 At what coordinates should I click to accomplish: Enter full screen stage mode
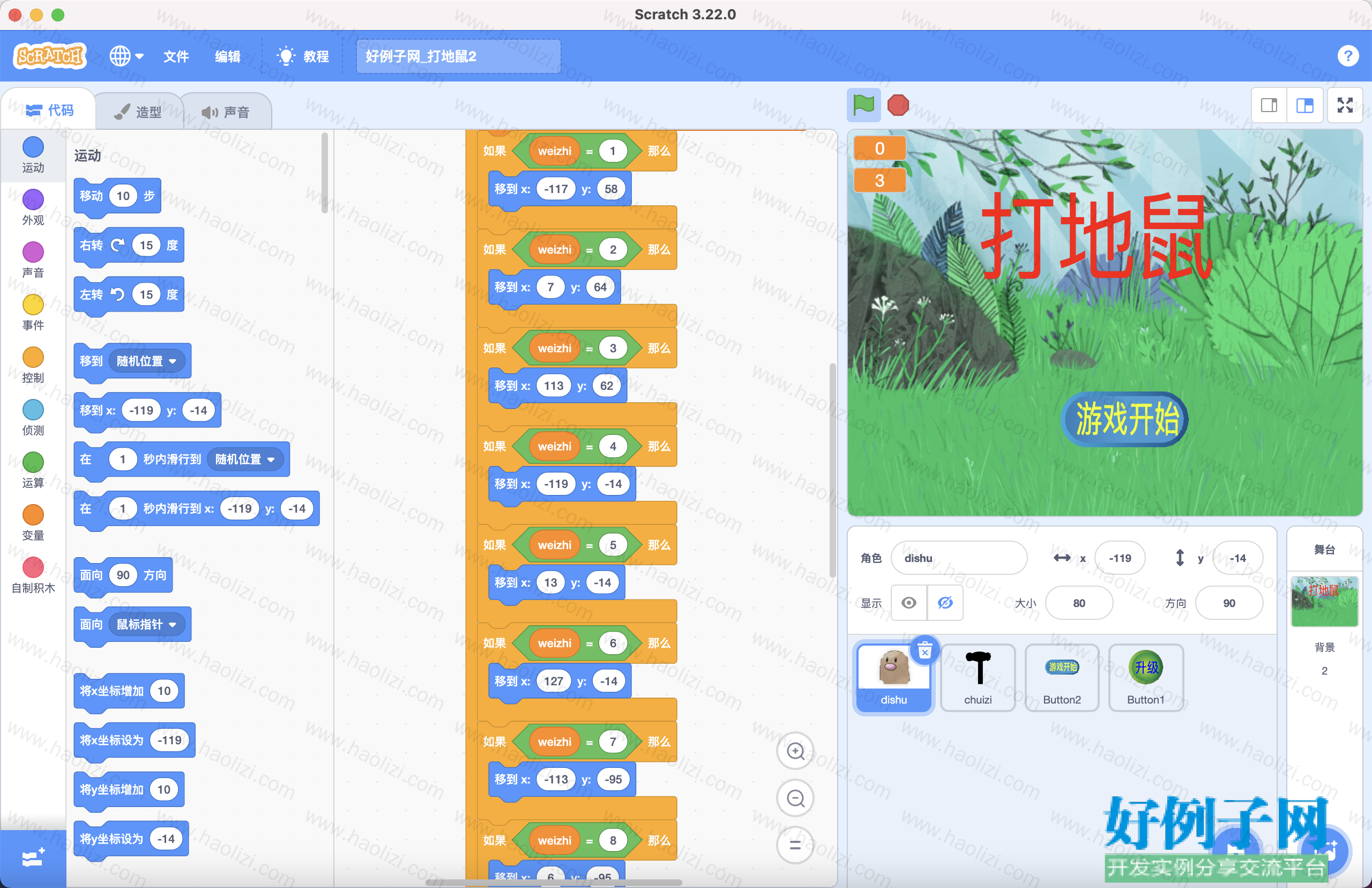coord(1345,105)
